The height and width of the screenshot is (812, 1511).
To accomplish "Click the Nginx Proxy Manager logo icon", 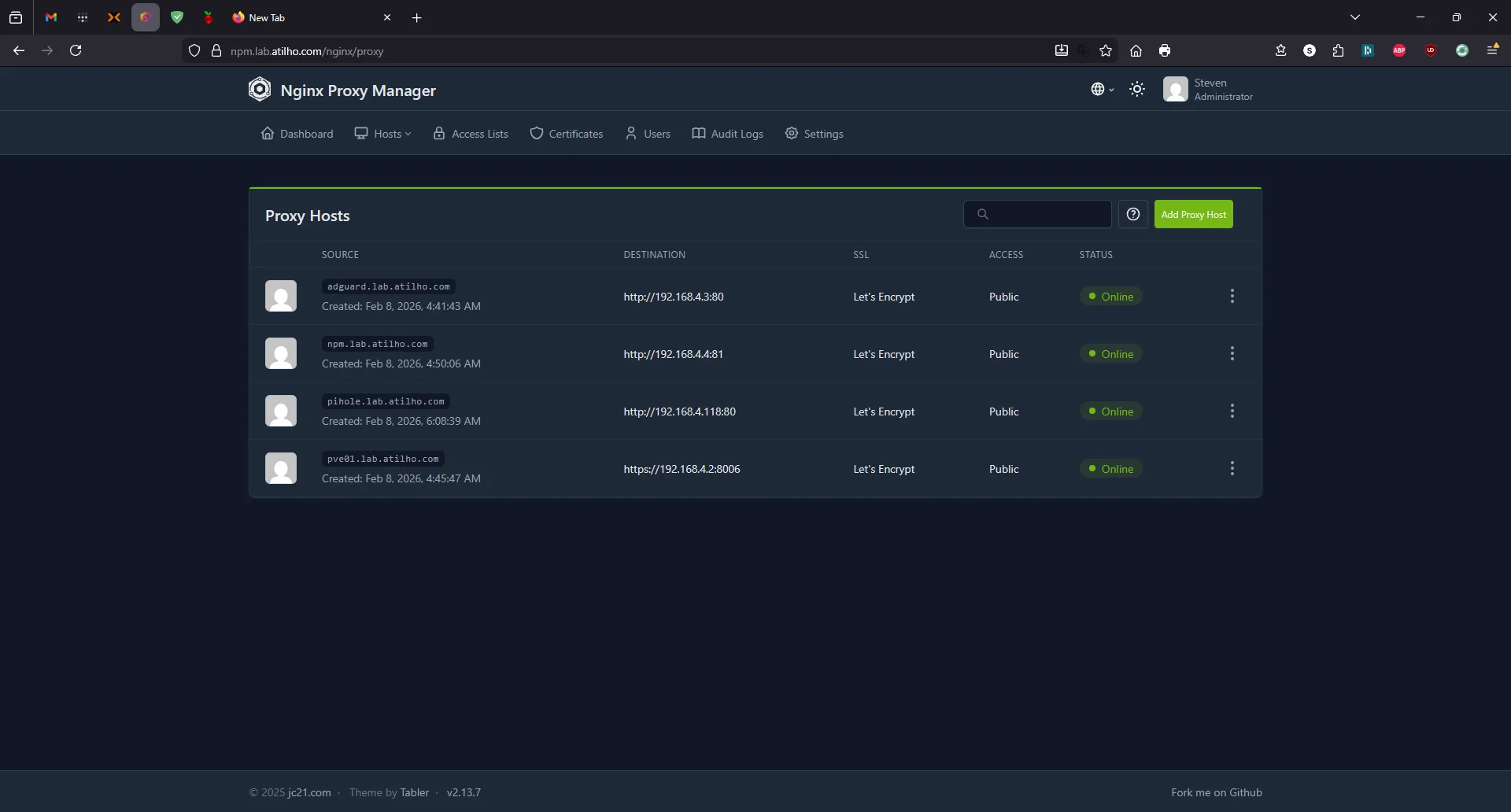I will [x=260, y=90].
